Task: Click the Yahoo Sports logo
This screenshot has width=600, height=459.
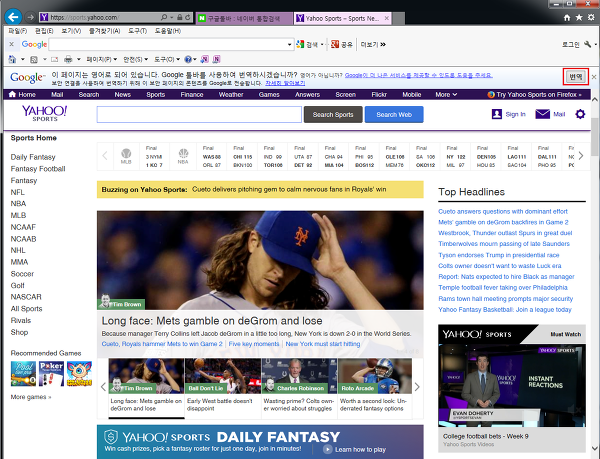Action: 45,113
